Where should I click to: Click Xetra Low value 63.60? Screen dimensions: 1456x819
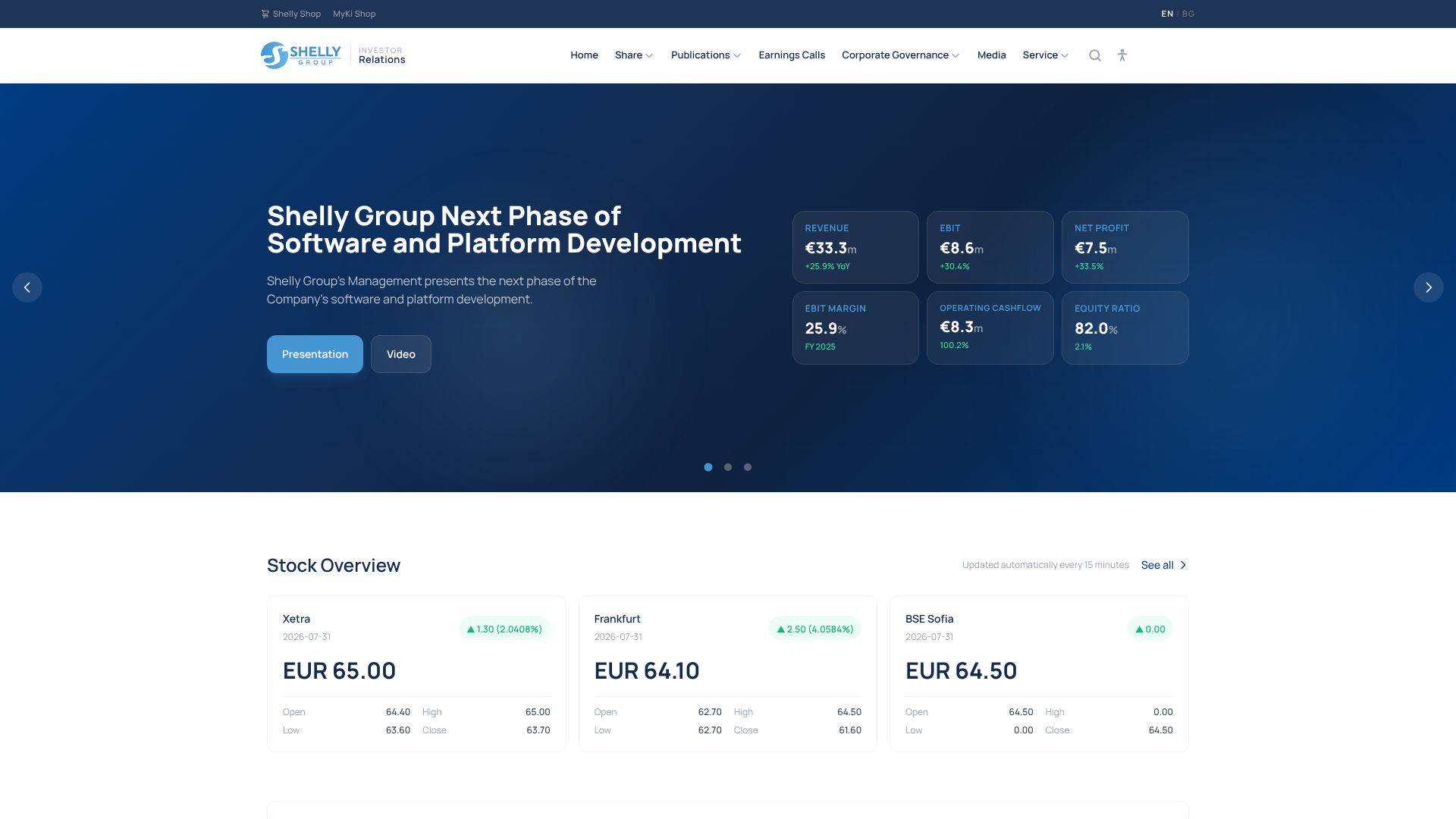(x=398, y=730)
